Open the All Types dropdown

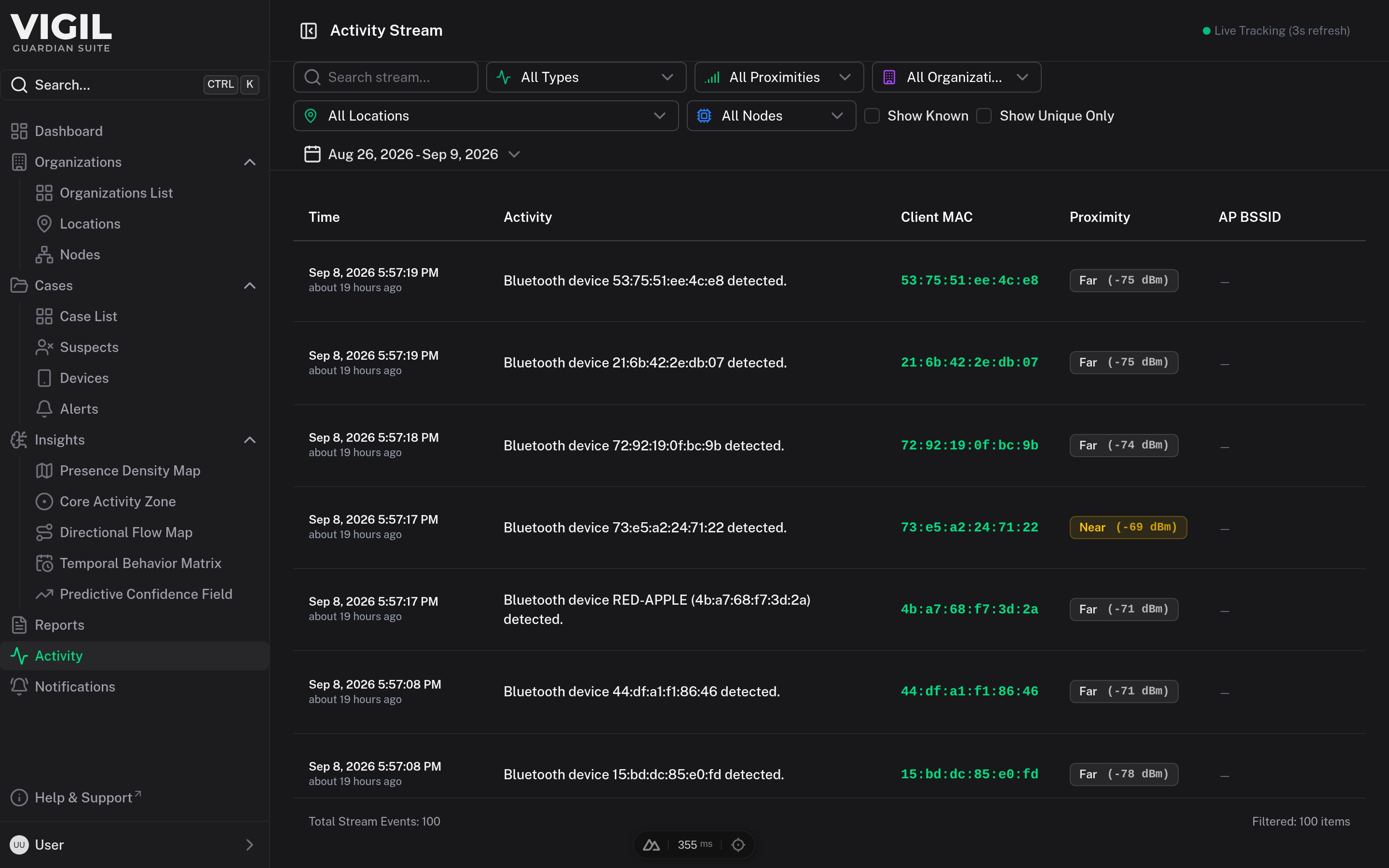(586, 77)
